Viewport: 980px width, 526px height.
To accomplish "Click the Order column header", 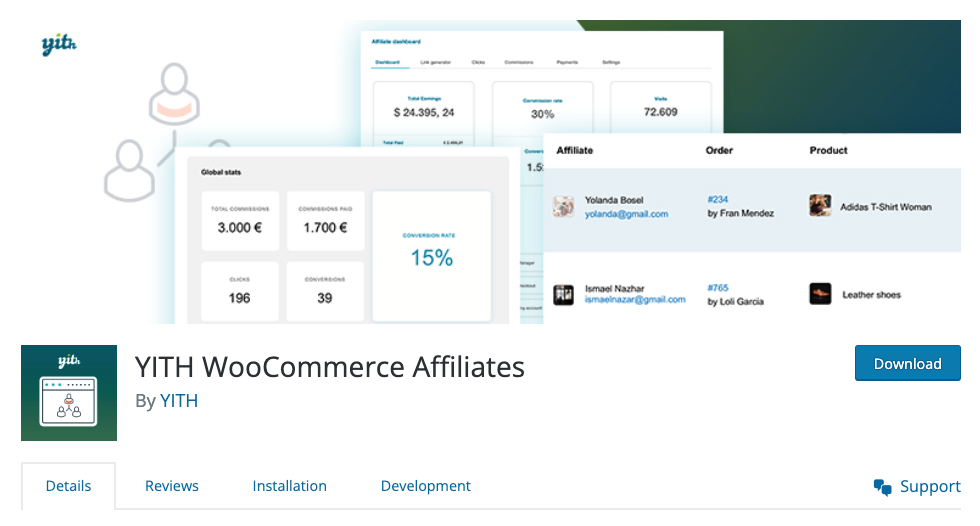I will click(x=719, y=150).
